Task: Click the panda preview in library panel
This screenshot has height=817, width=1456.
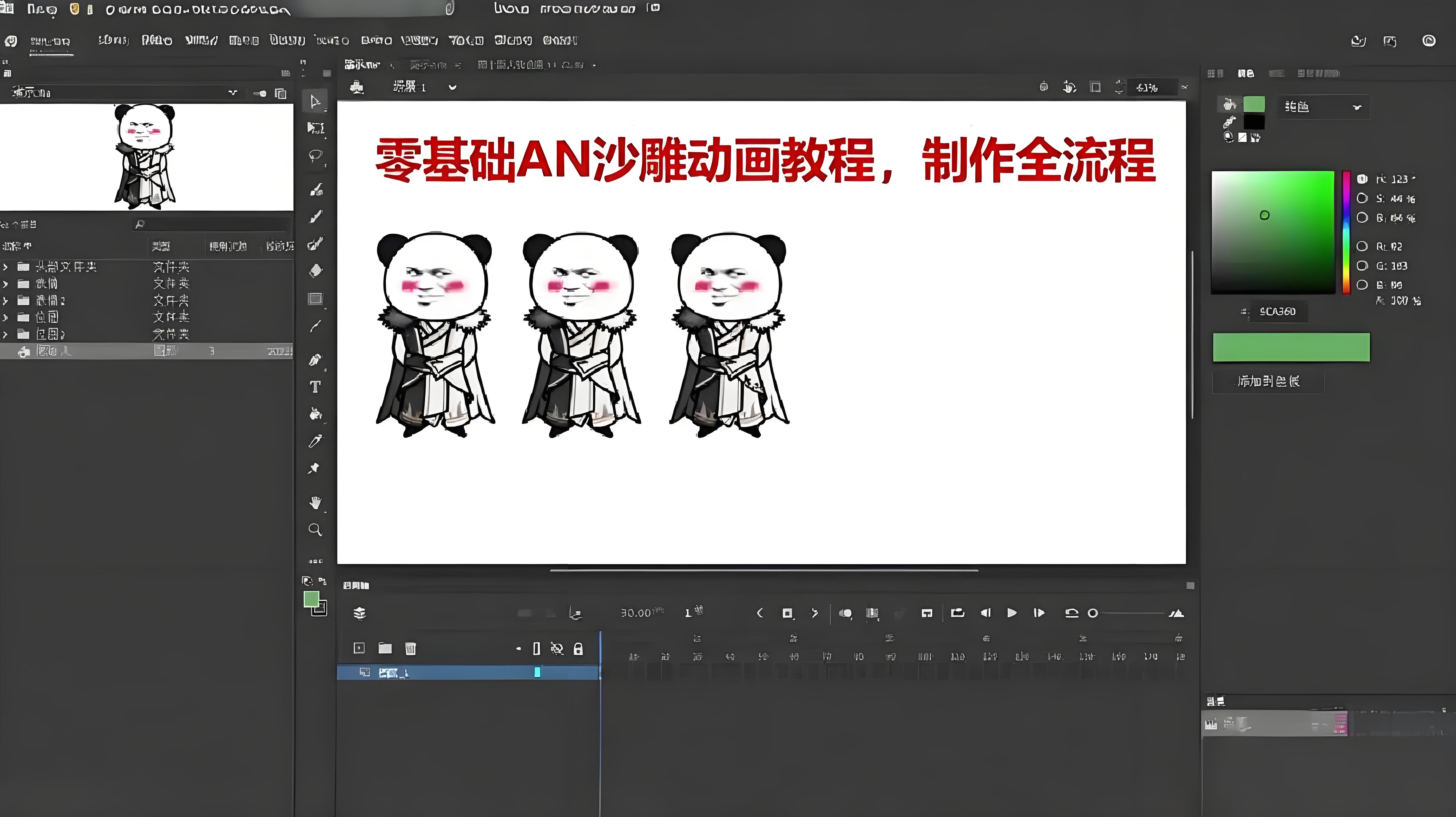Action: pos(145,157)
